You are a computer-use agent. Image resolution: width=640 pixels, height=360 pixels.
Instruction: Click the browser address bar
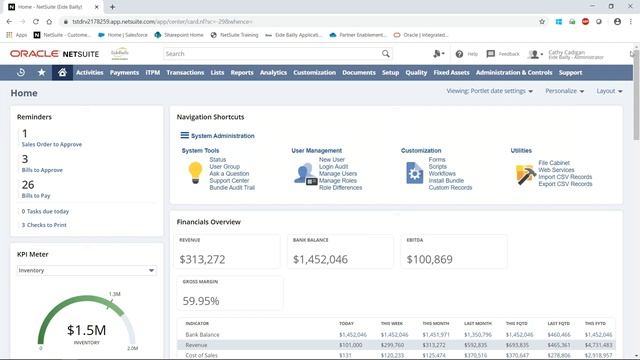(x=298, y=22)
